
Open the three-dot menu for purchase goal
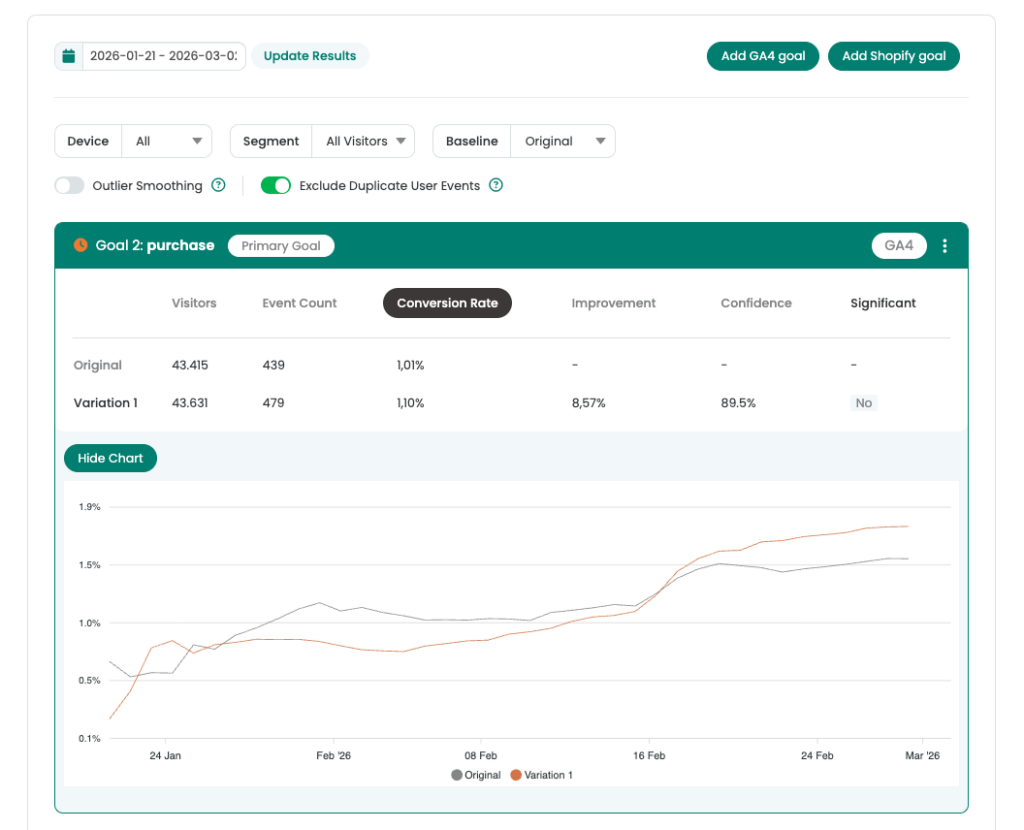coord(945,246)
